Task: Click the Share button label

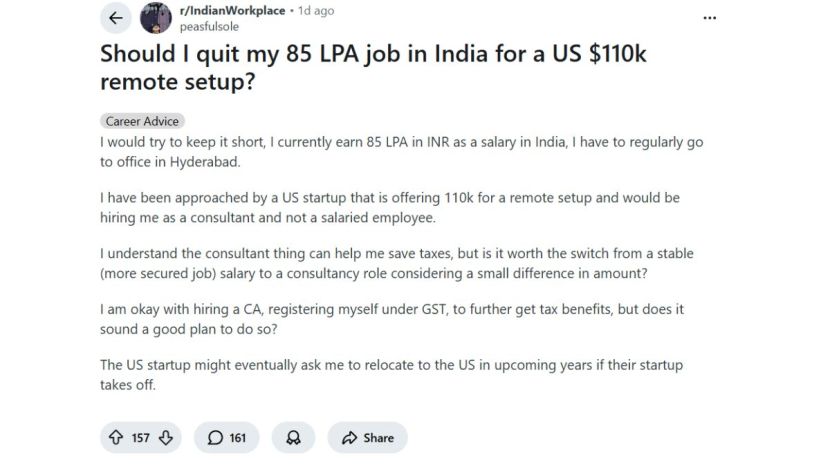Action: 378,437
